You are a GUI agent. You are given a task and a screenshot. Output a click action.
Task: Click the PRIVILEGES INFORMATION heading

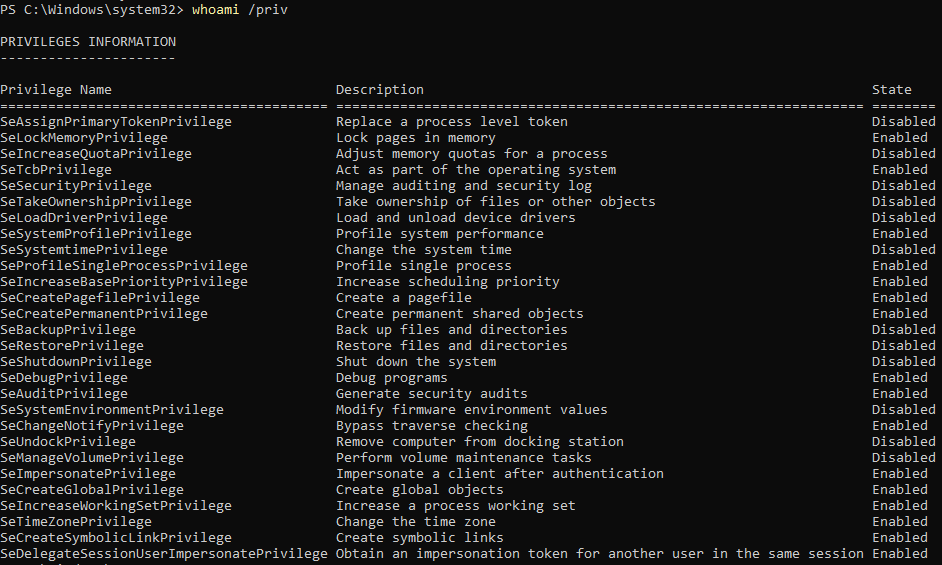pos(88,42)
